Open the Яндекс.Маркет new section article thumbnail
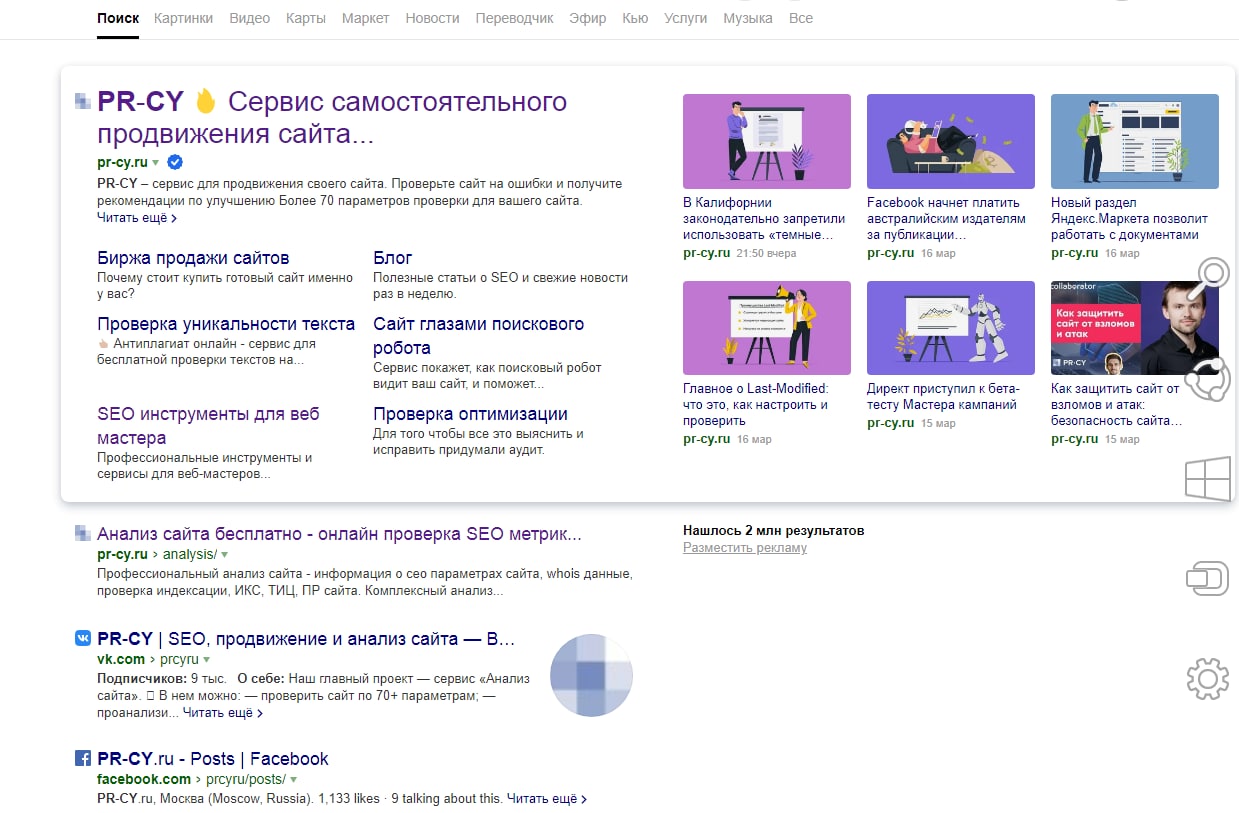Viewport: 1239px width, 813px height. pyautogui.click(x=1135, y=141)
